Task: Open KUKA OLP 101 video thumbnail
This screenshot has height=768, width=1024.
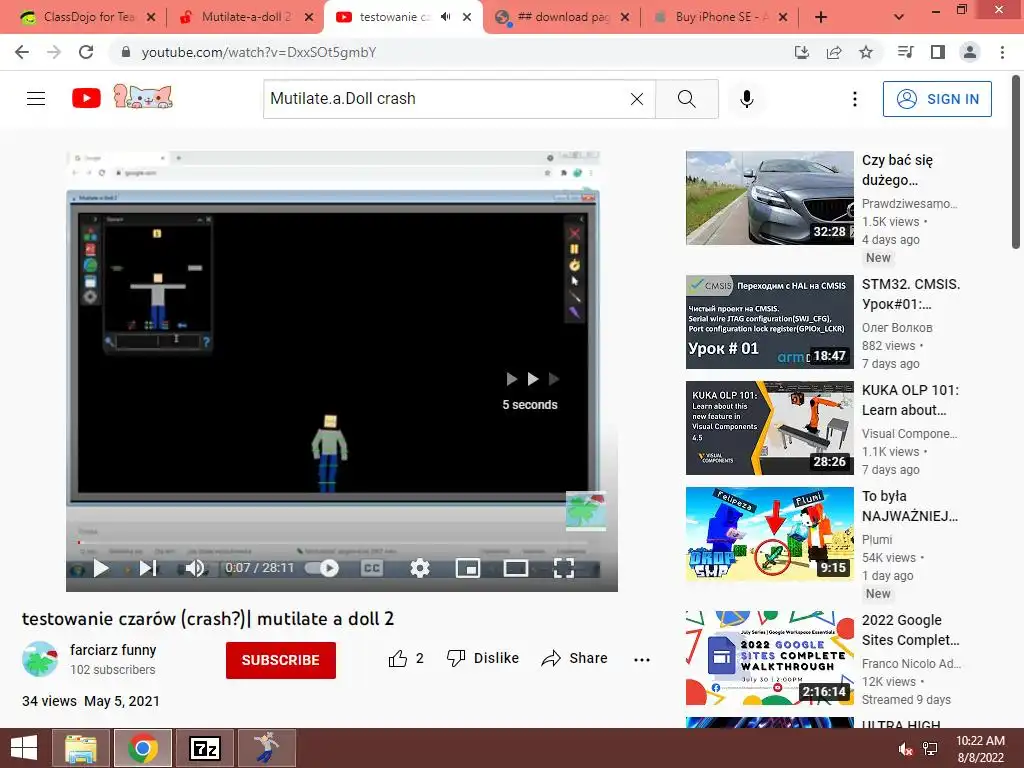Action: pyautogui.click(x=769, y=428)
